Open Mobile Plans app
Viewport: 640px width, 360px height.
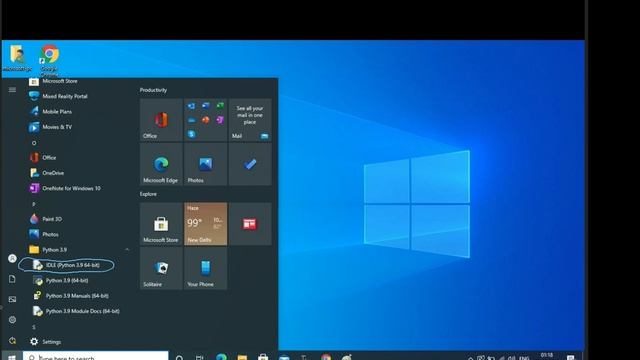coord(51,112)
